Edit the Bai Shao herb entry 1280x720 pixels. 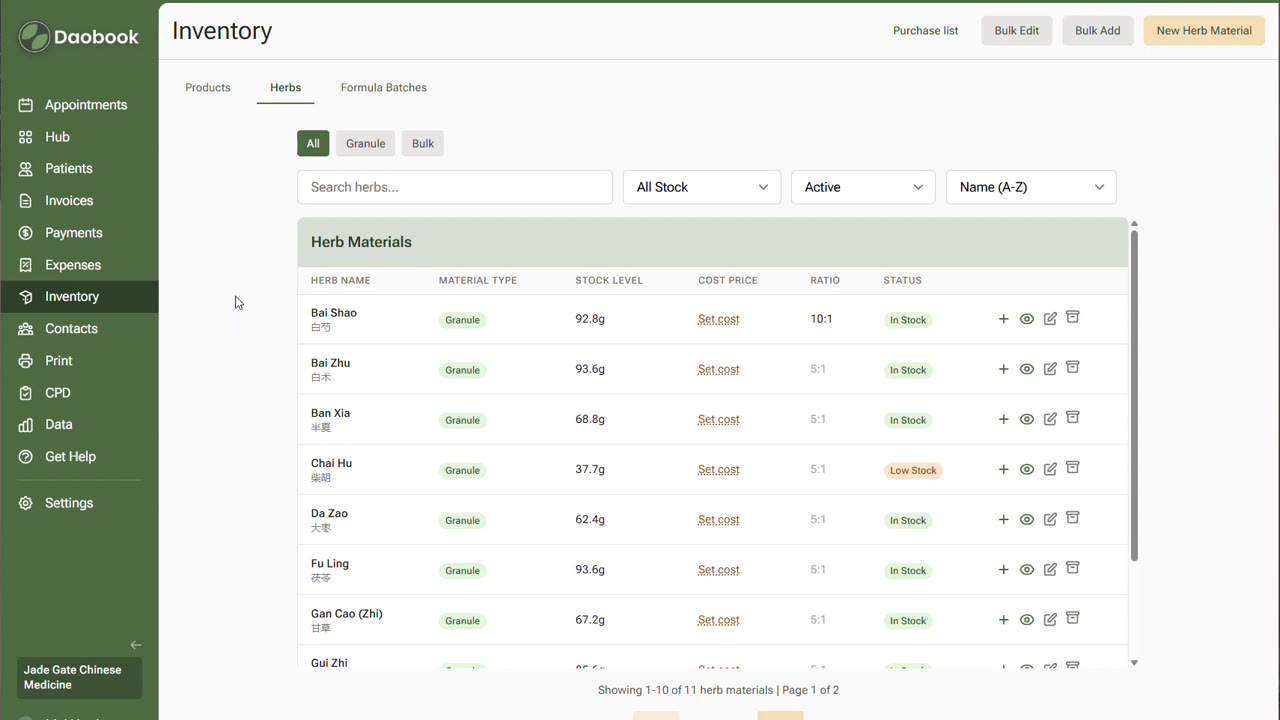[1050, 319]
